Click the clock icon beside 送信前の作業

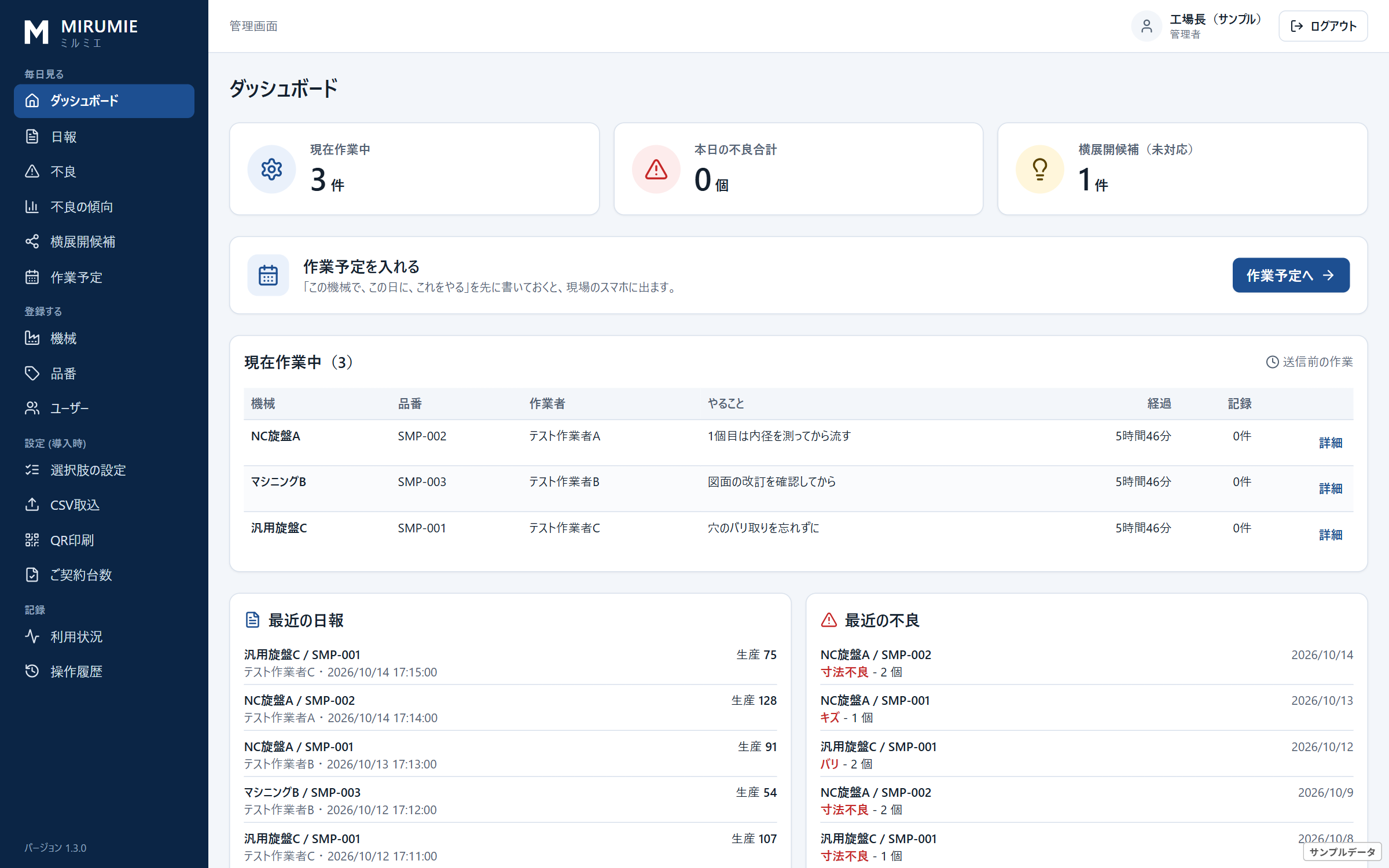(x=1272, y=362)
